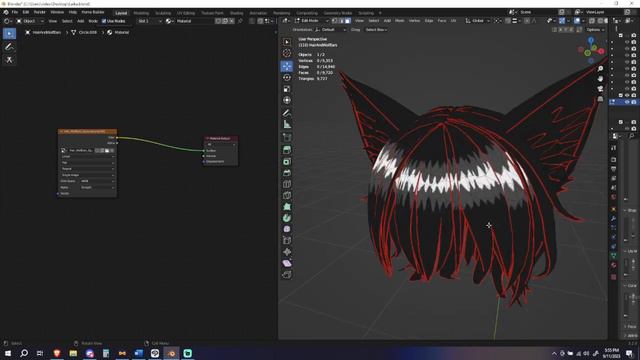Activate the Rotate tool in viewport toolbar
The width and height of the screenshot is (640, 360).
287,77
